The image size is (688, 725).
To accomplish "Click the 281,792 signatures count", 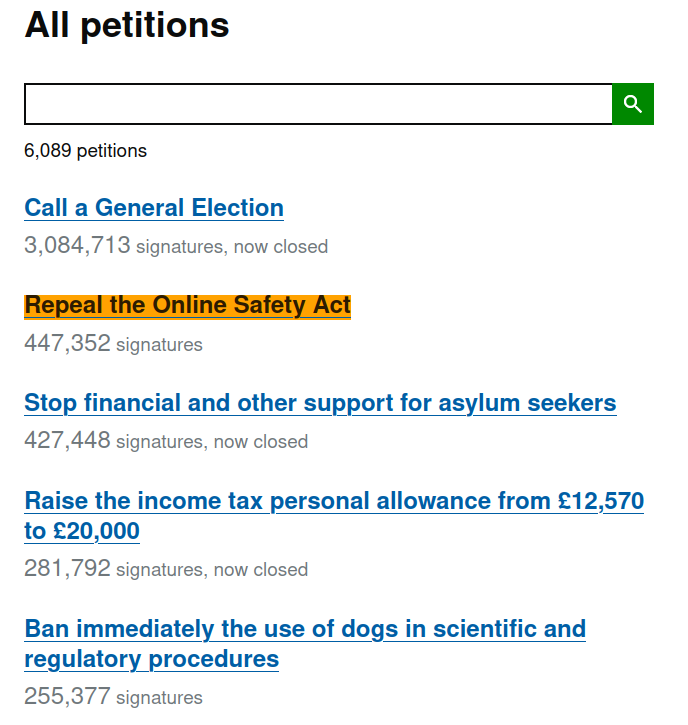I will (68, 568).
